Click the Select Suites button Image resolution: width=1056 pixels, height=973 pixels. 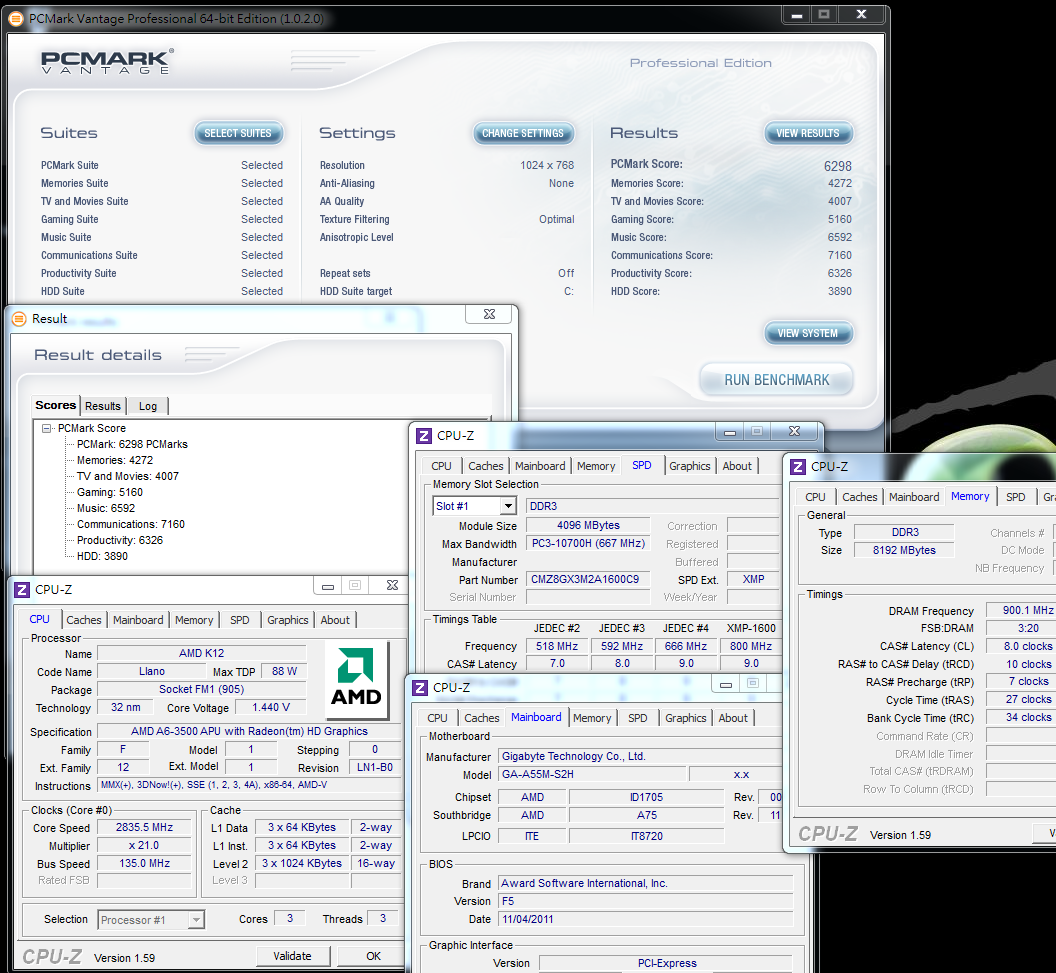[238, 133]
